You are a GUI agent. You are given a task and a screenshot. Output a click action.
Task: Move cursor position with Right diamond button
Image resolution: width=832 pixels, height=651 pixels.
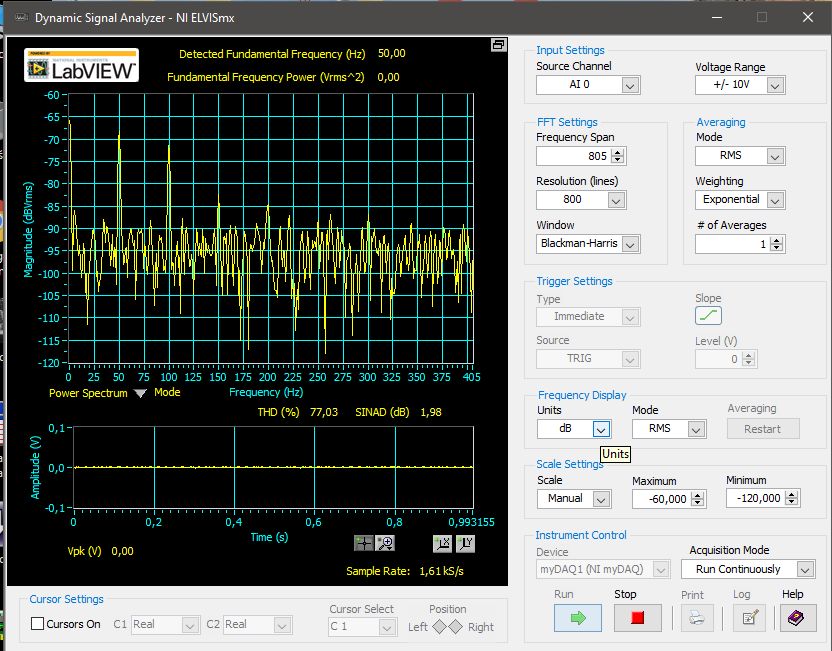pos(456,627)
